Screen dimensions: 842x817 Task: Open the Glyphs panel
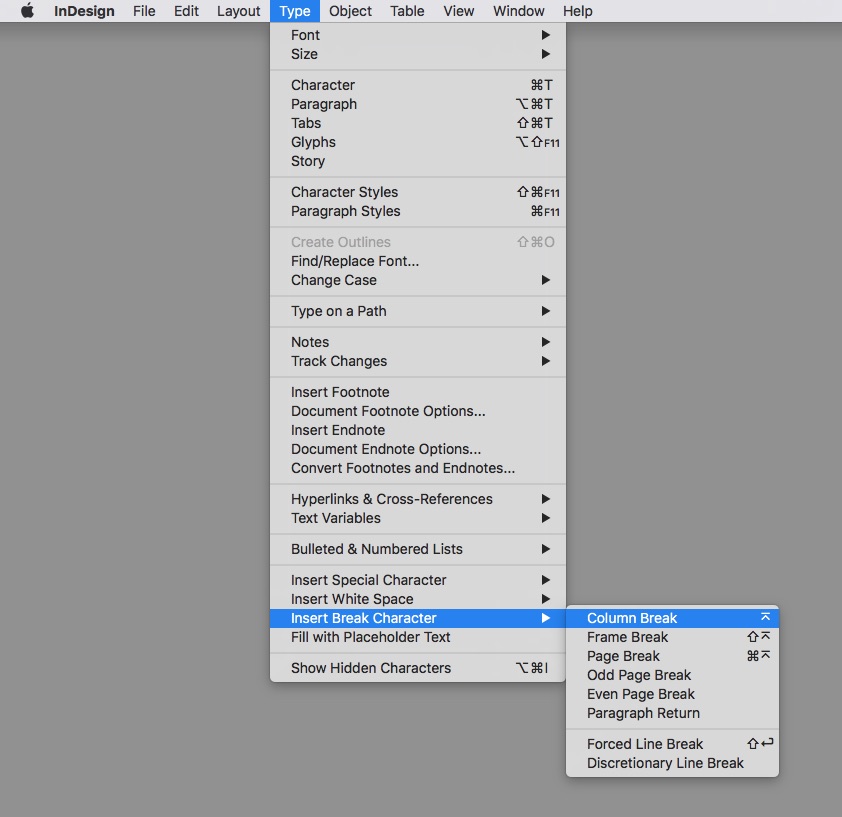313,142
